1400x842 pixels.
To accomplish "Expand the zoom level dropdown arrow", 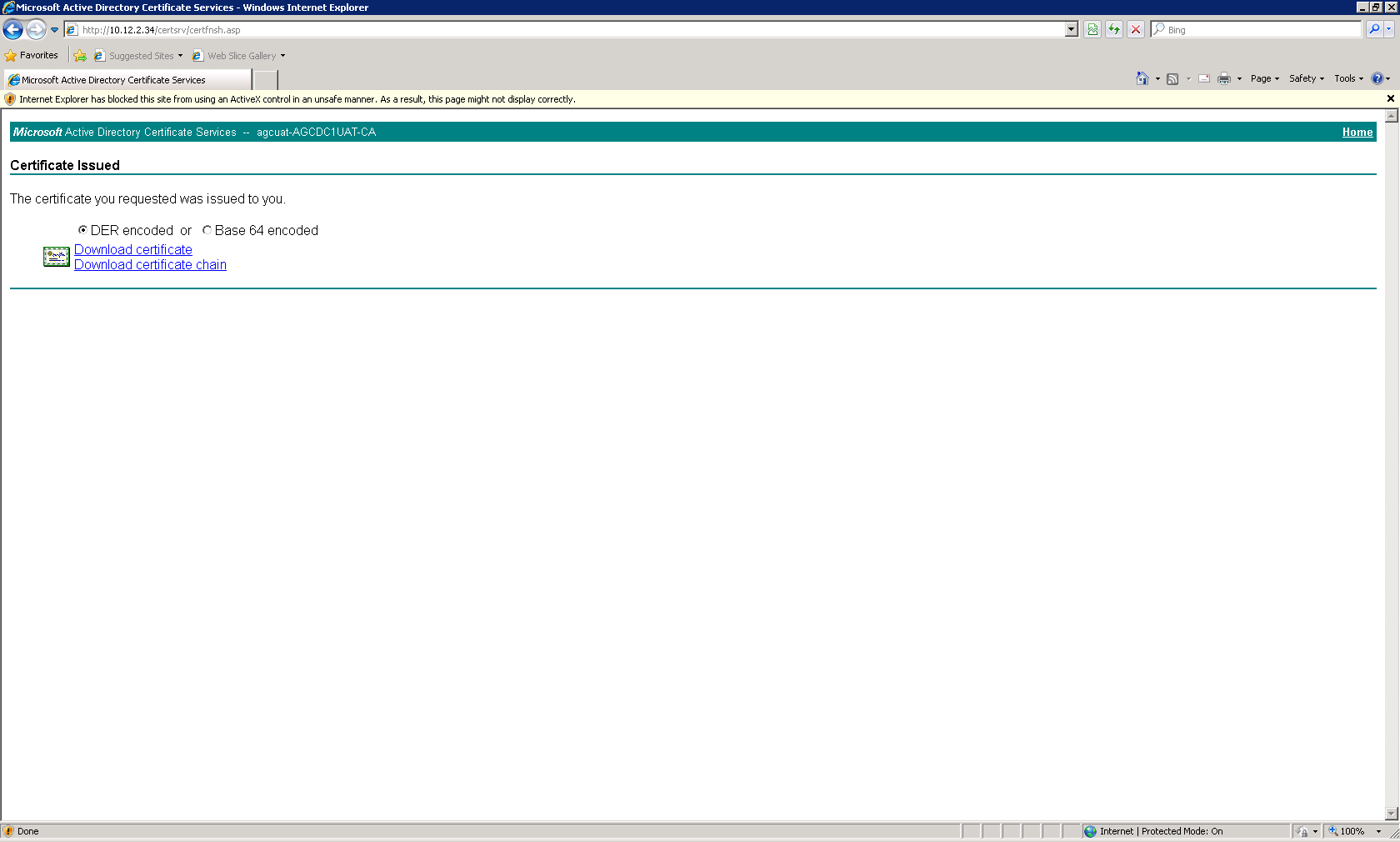I will [1378, 831].
